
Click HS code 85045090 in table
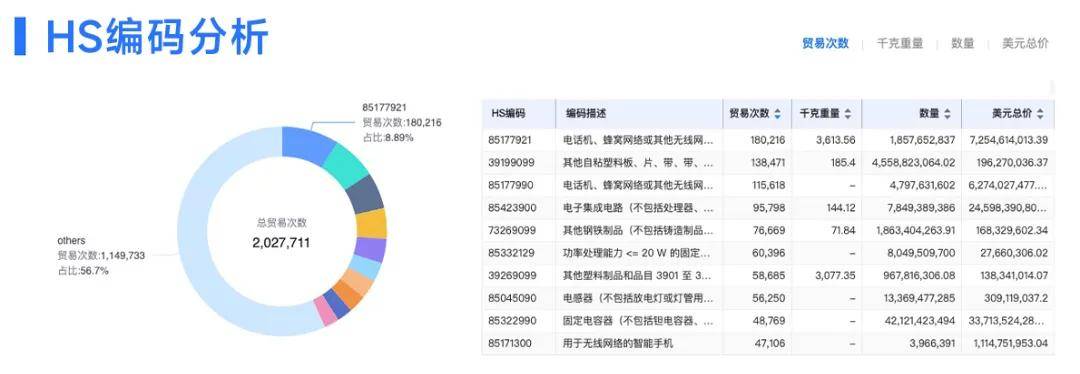point(510,298)
